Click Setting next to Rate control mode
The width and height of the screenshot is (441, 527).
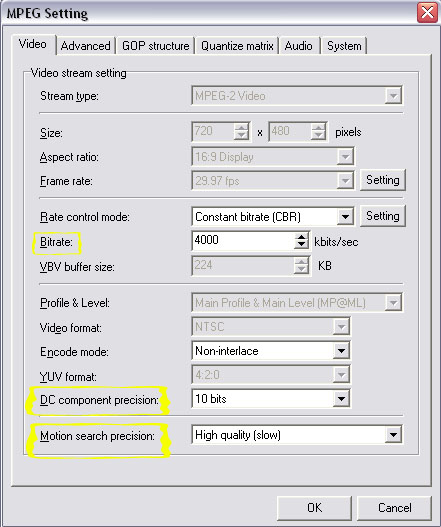[383, 216]
